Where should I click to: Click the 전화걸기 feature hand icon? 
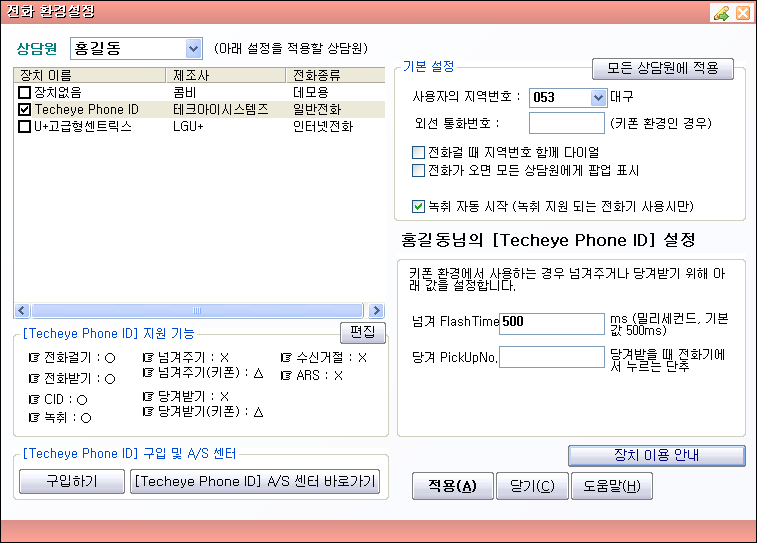[x=34, y=358]
